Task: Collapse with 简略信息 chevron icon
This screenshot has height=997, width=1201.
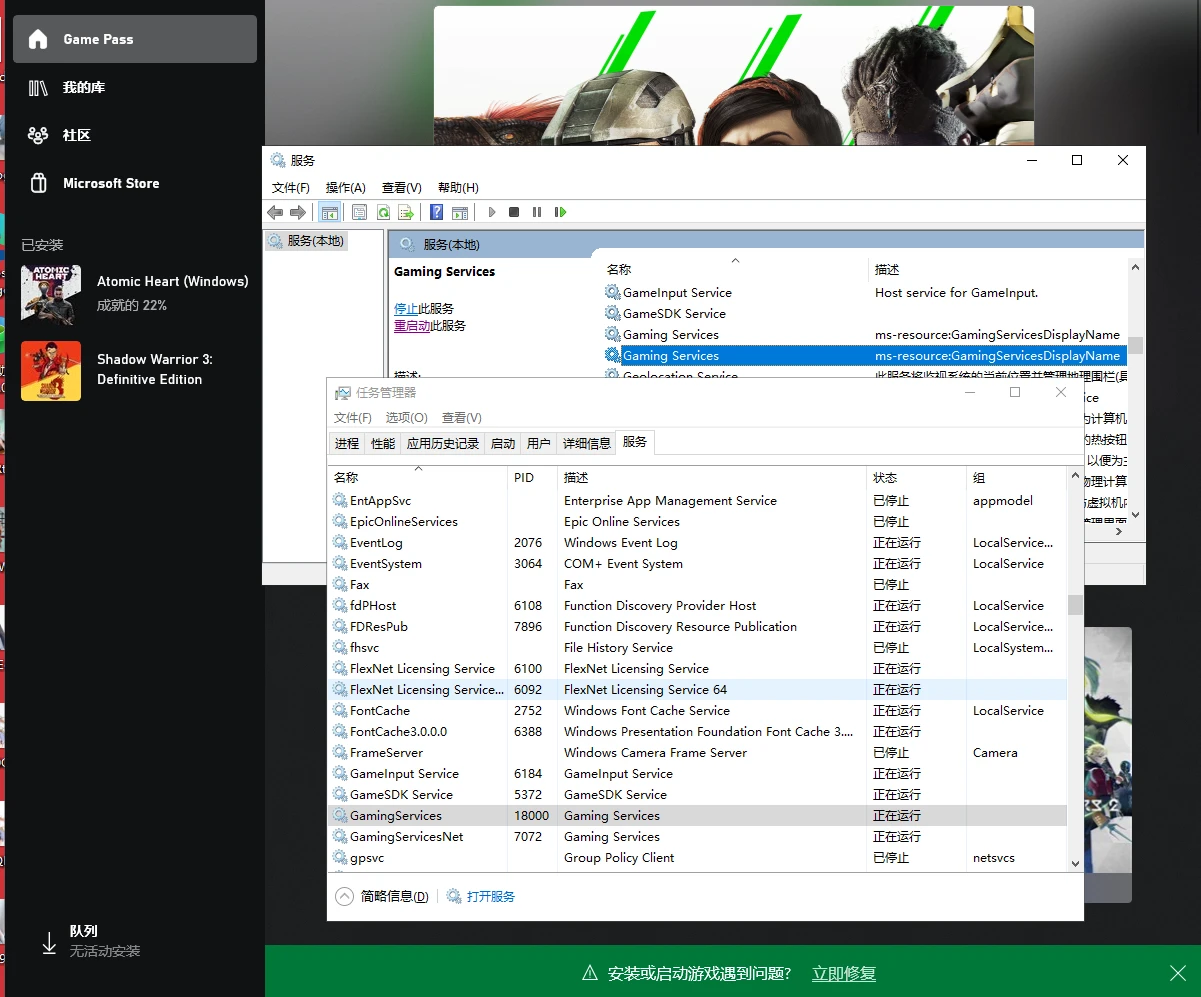Action: (344, 896)
